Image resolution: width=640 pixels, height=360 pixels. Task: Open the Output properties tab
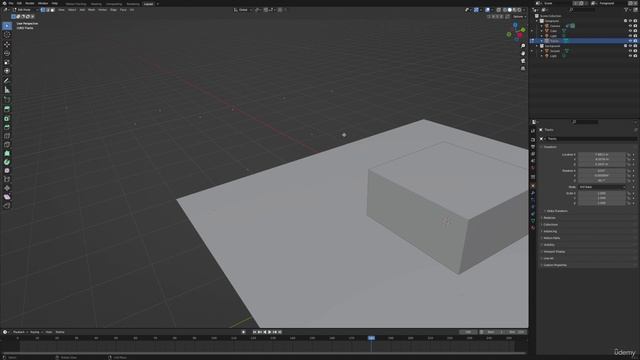point(533,147)
